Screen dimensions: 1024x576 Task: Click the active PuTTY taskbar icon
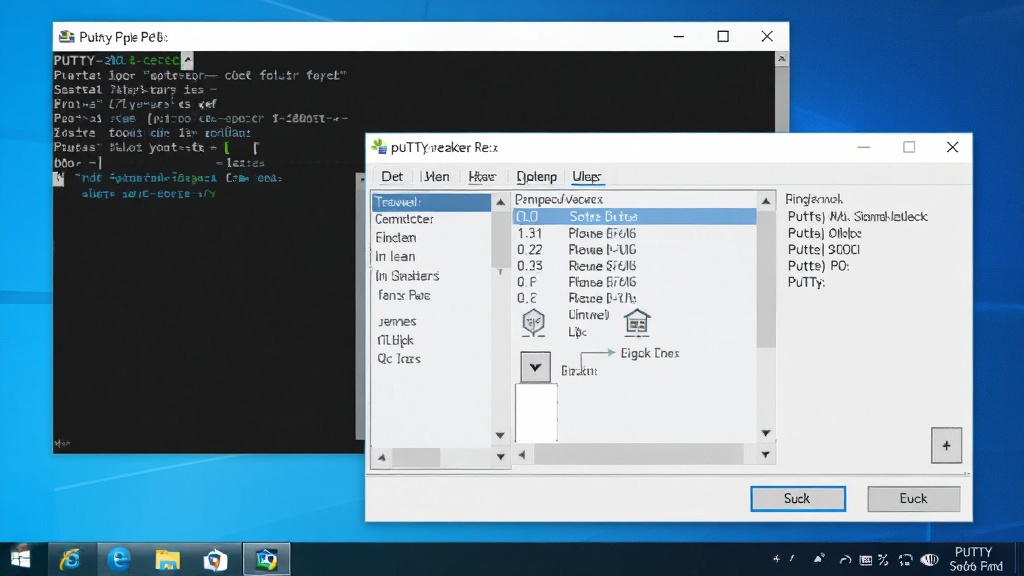pos(266,559)
